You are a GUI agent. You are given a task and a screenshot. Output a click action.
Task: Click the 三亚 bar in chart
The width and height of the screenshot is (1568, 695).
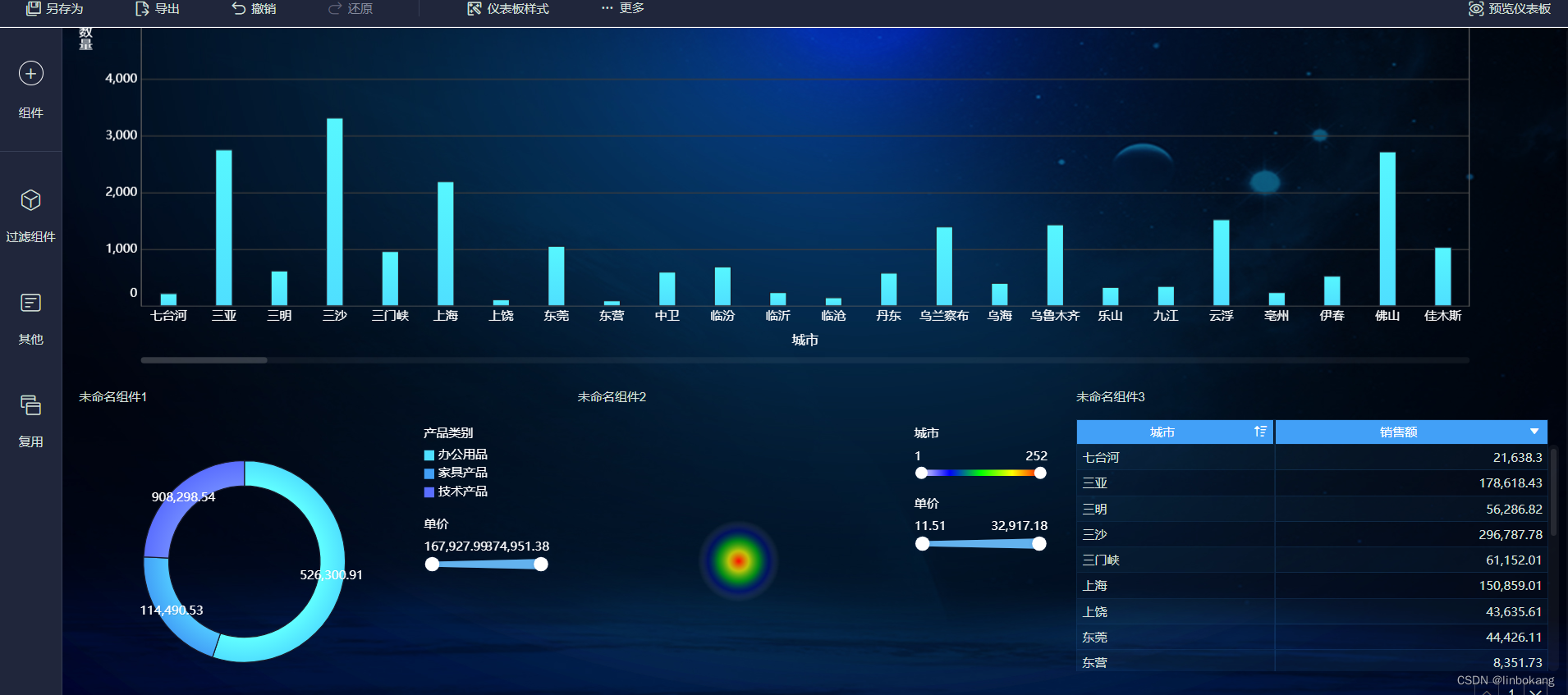click(224, 228)
